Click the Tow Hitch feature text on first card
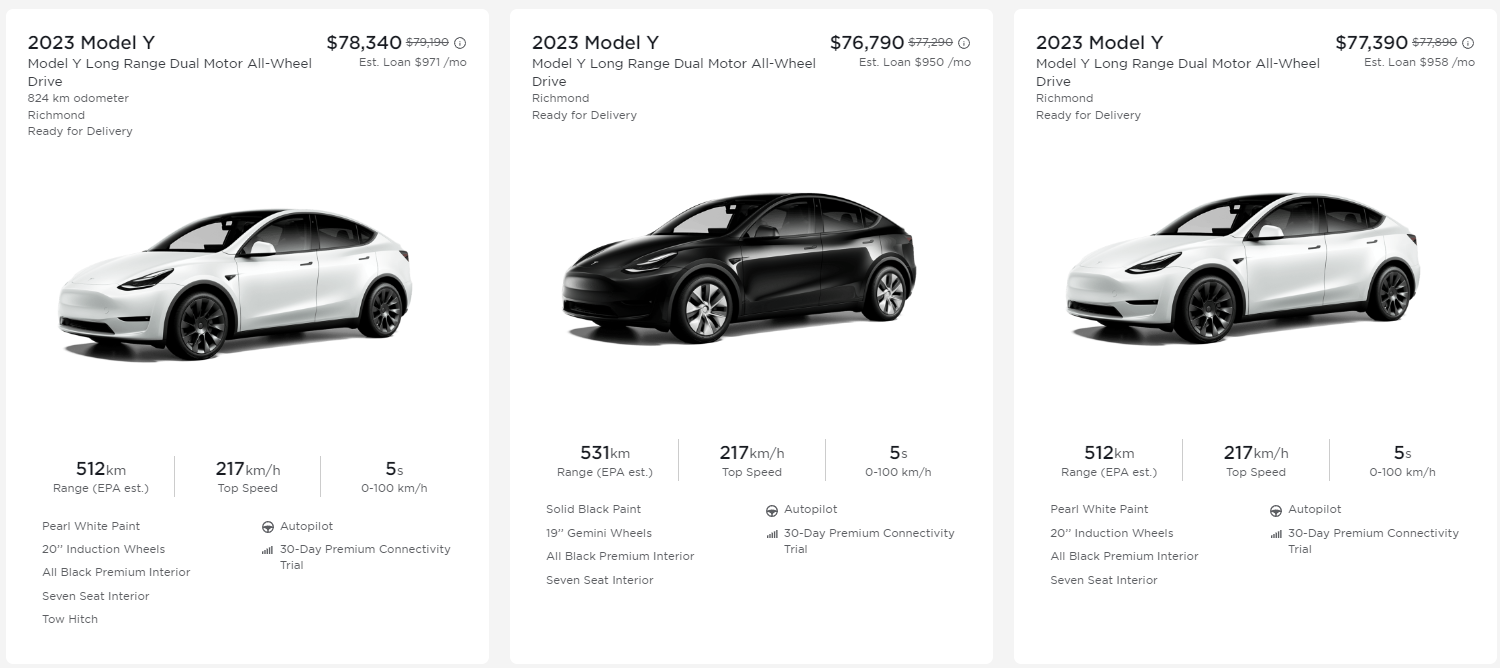This screenshot has width=1500, height=668. [69, 619]
